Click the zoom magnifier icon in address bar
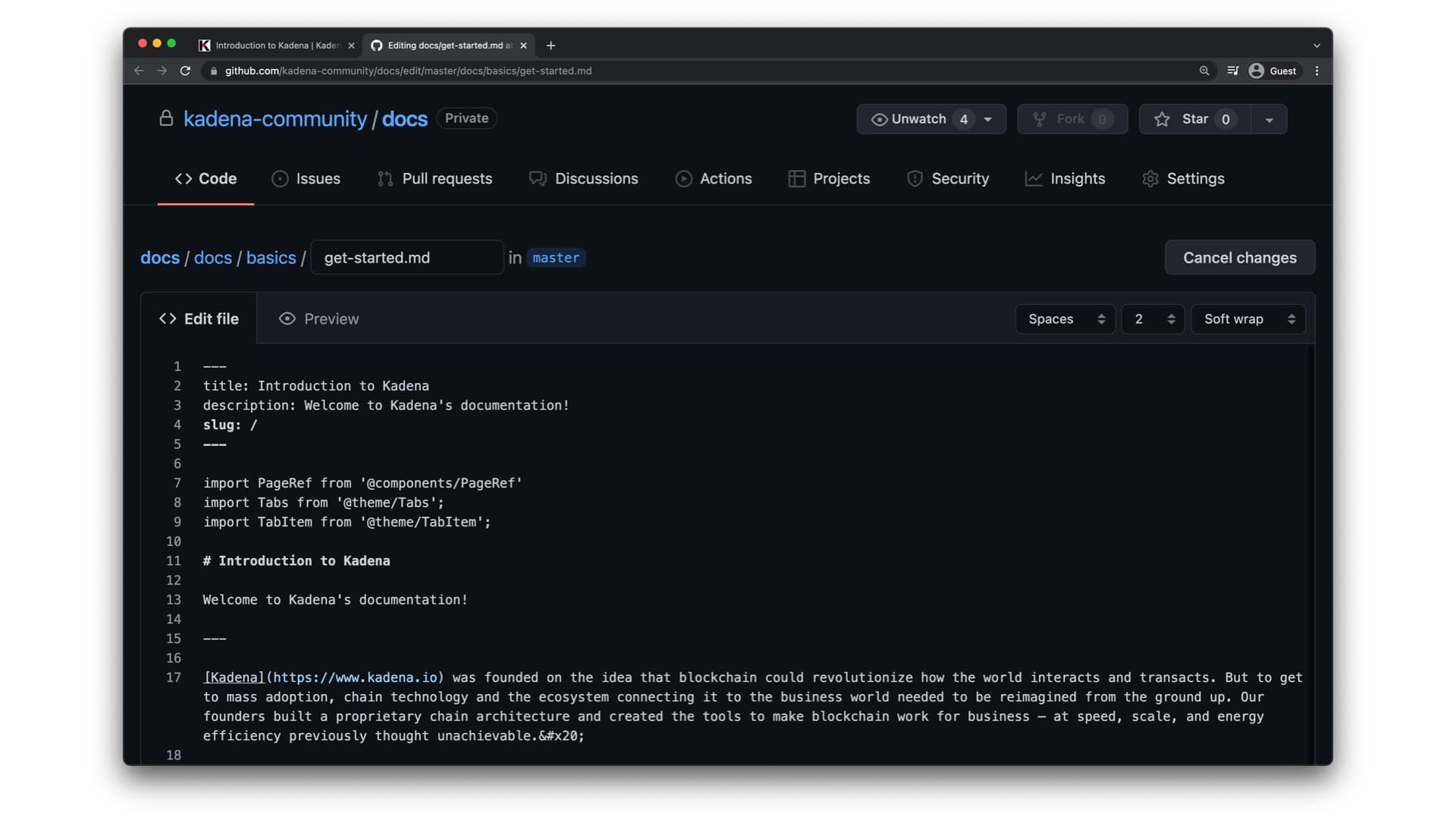 pos(1204,71)
